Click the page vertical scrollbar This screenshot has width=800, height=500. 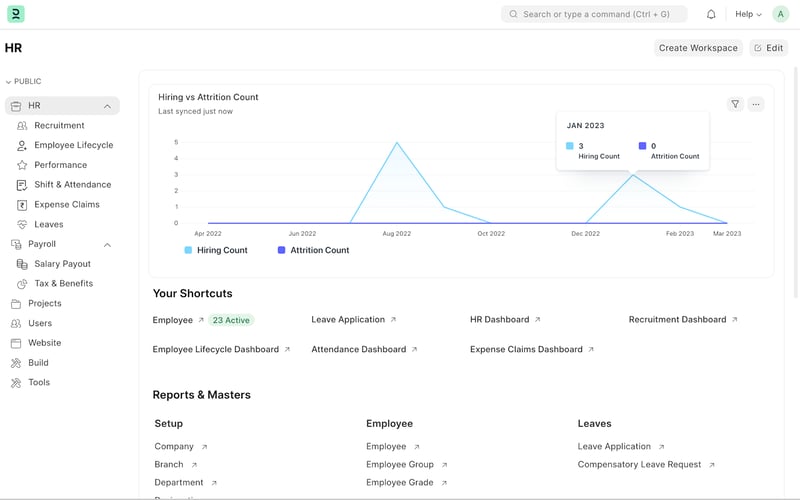[796, 183]
